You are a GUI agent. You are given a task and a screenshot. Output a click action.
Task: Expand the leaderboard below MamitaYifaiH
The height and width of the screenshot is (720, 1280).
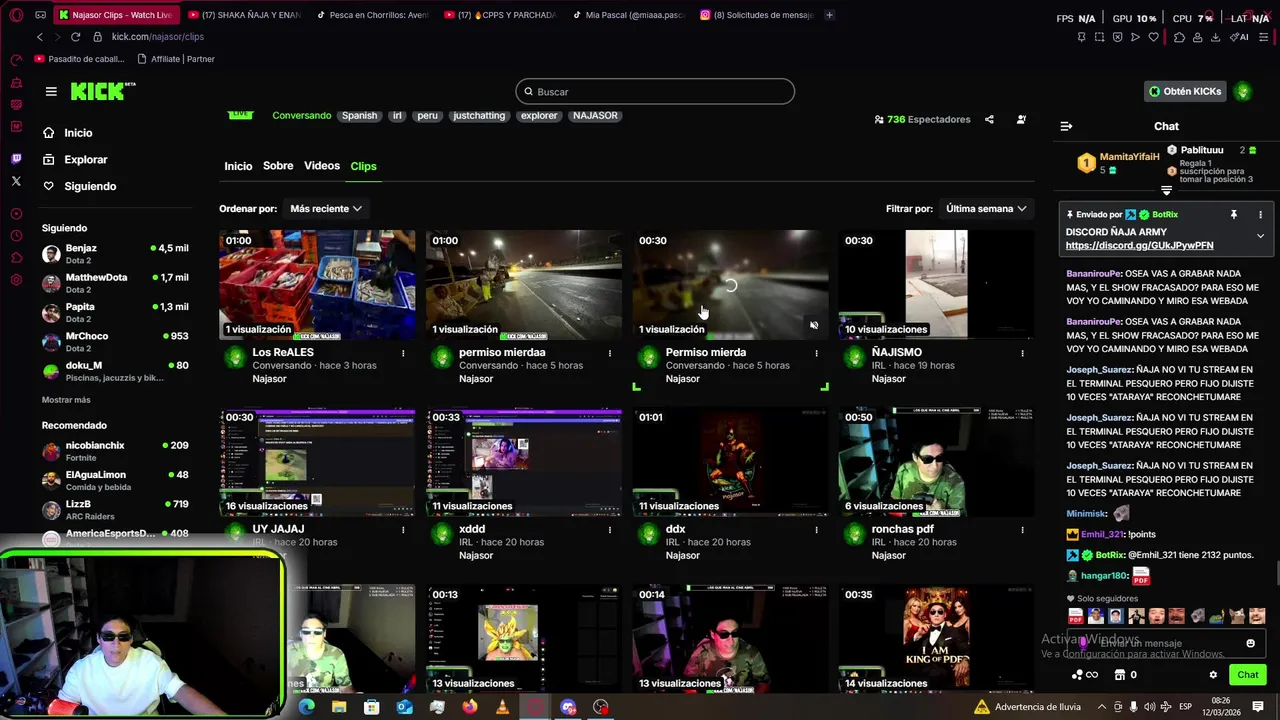pyautogui.click(x=1166, y=190)
